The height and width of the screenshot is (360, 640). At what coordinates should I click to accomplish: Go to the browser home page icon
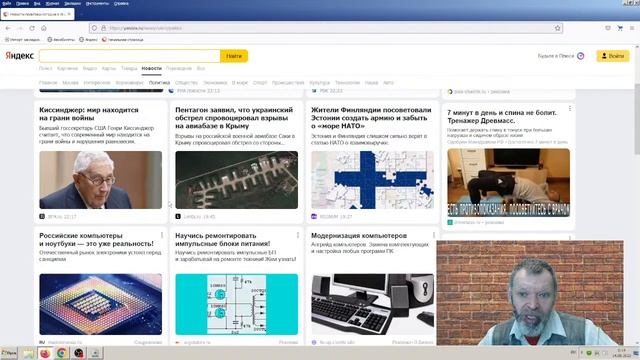click(44, 28)
